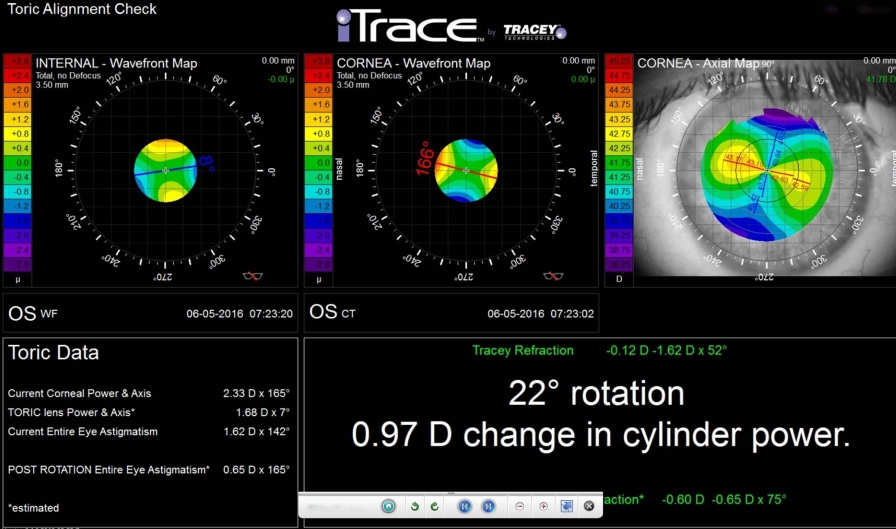
Task: Click the refraction value '-0.12 D -1.62 D x 52°'
Action: coord(666,351)
